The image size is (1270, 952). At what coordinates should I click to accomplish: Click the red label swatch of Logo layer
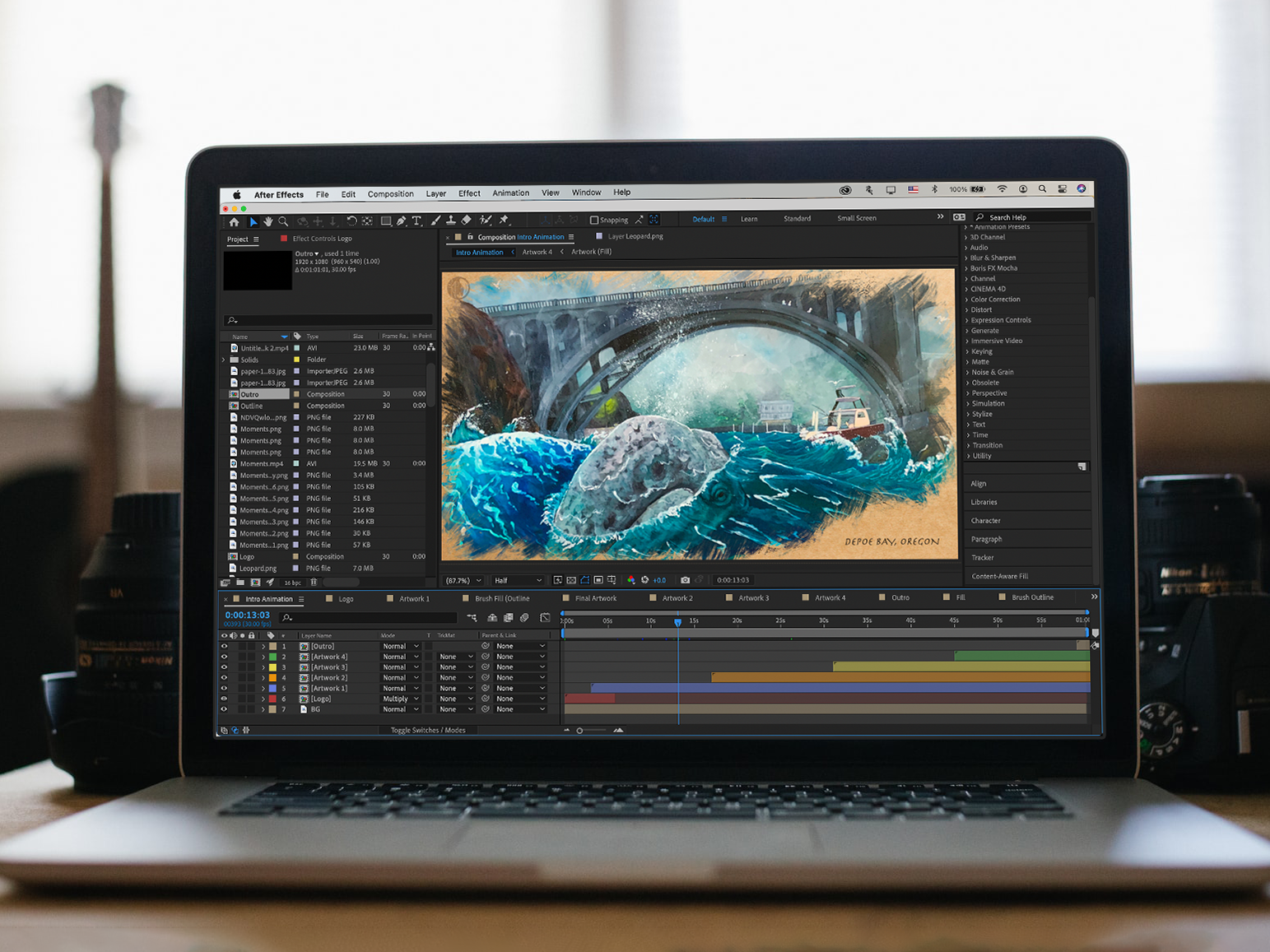tap(272, 699)
